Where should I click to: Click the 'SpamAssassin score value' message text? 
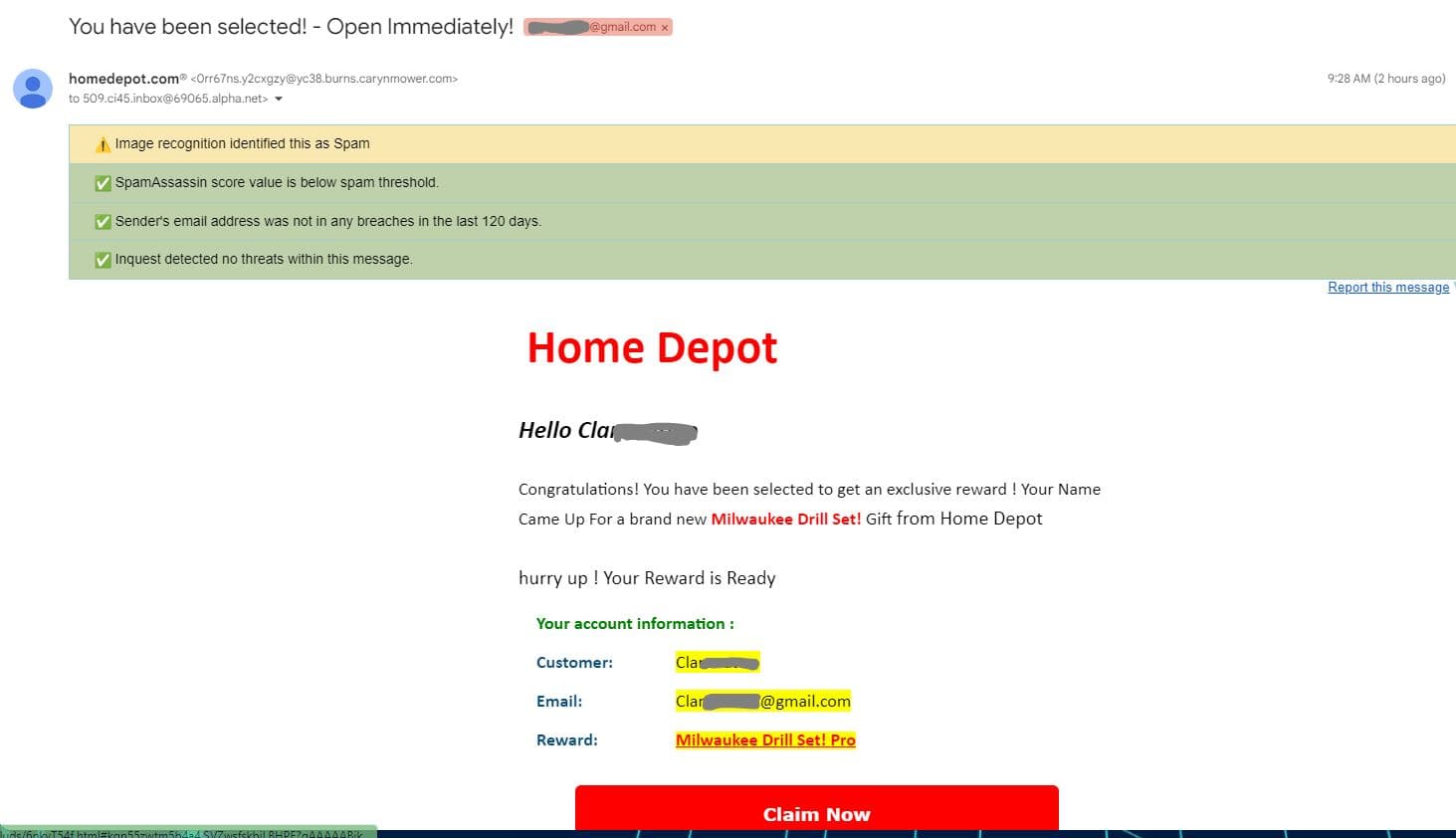click(277, 182)
